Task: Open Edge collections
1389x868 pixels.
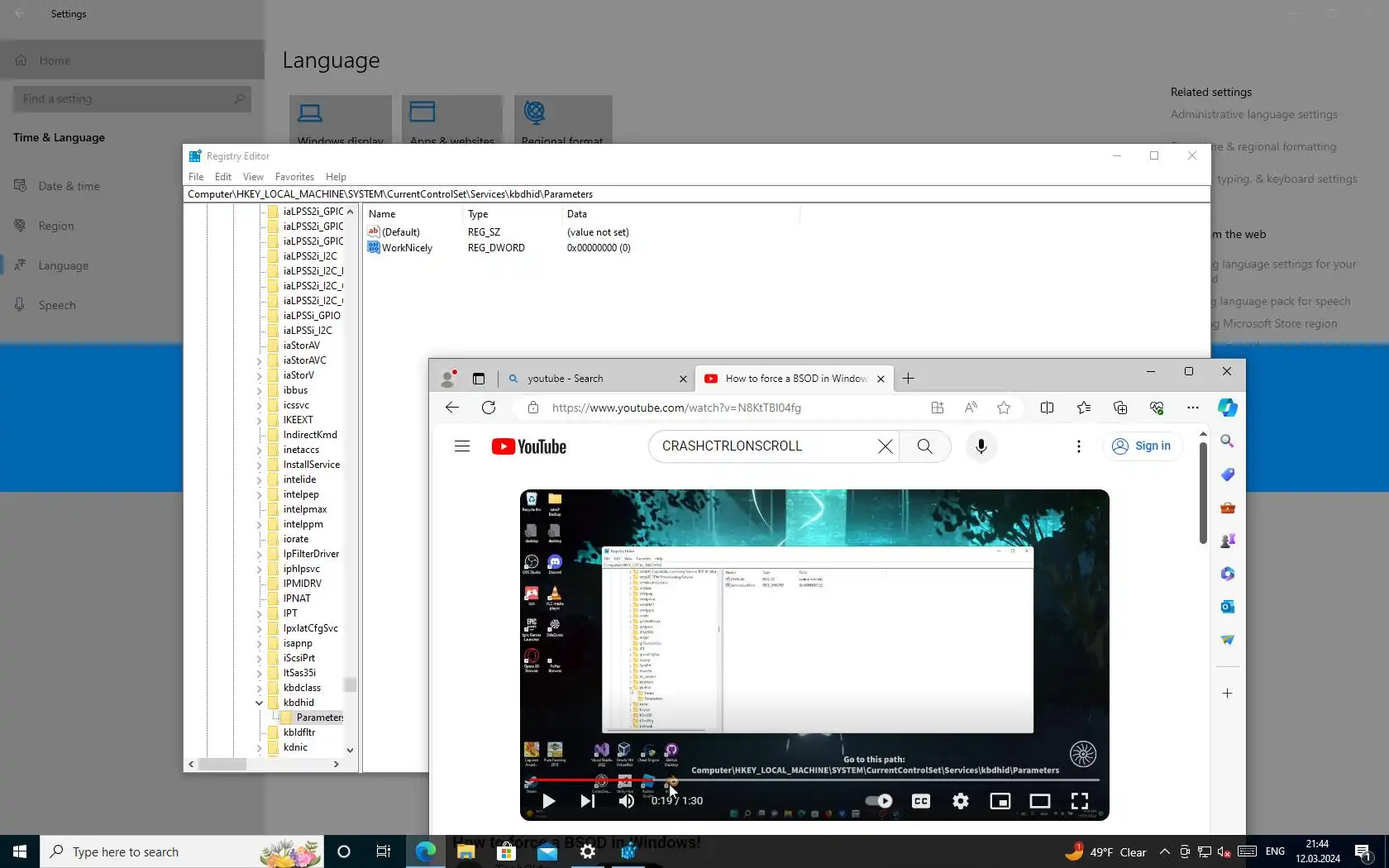Action: pyautogui.click(x=1120, y=408)
